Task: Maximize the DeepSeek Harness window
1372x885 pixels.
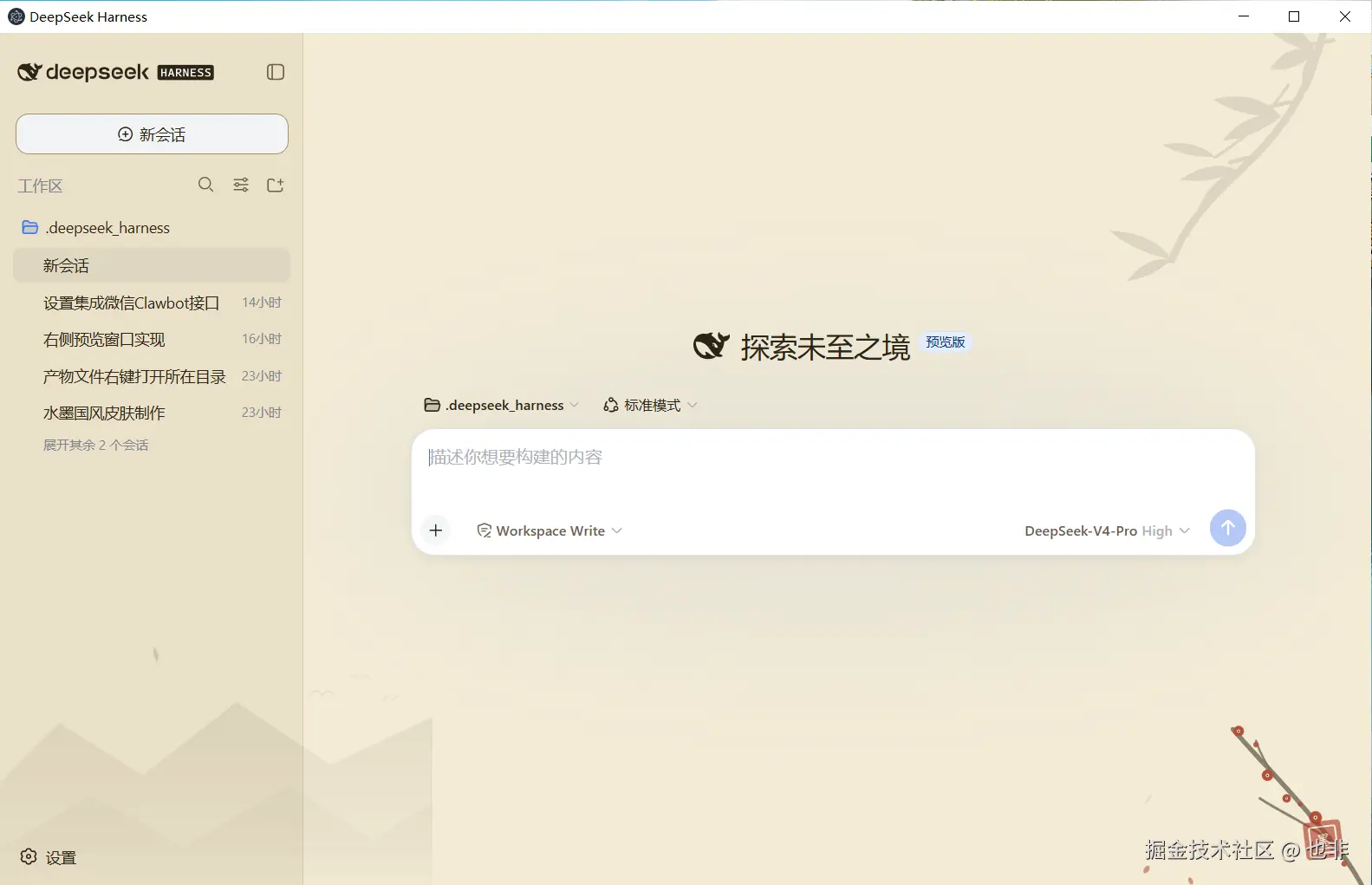Action: coord(1294,16)
